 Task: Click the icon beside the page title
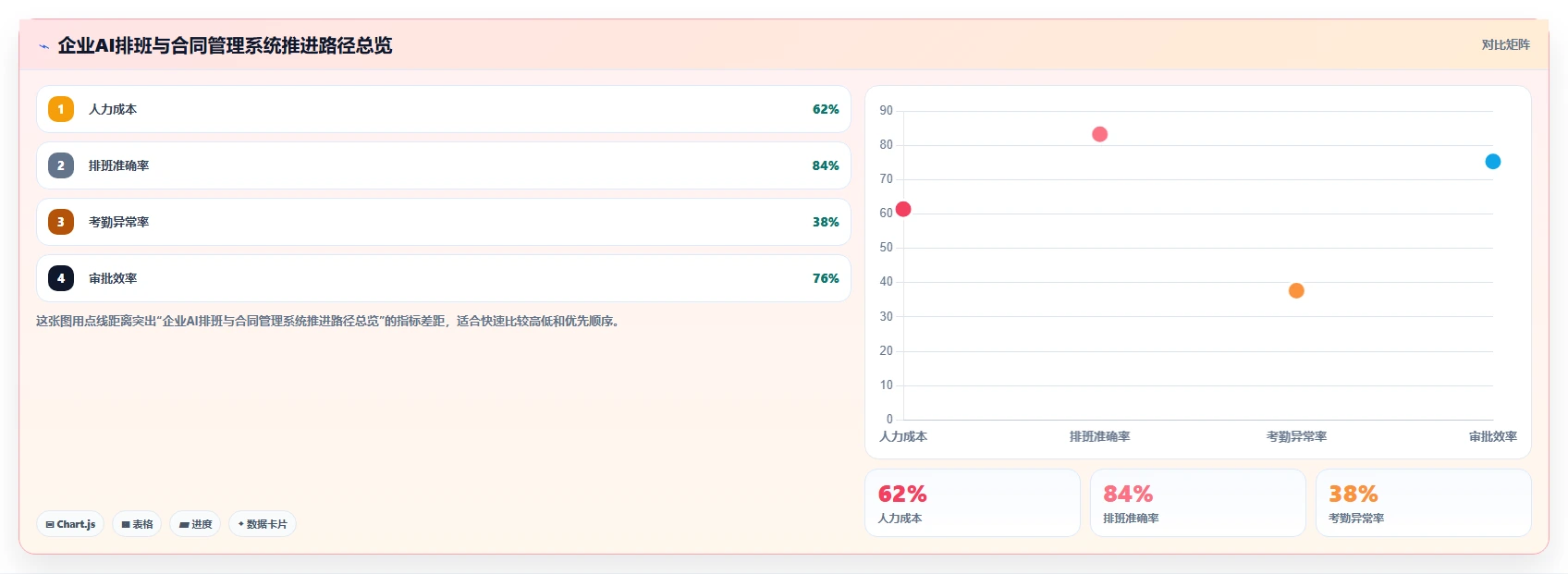pyautogui.click(x=43, y=46)
